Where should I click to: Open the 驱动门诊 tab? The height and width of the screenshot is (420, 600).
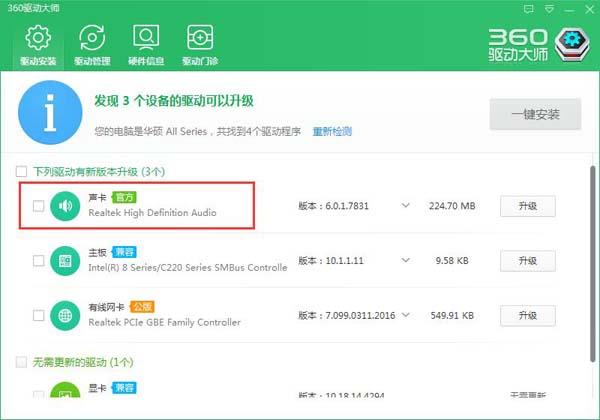pyautogui.click(x=200, y=45)
